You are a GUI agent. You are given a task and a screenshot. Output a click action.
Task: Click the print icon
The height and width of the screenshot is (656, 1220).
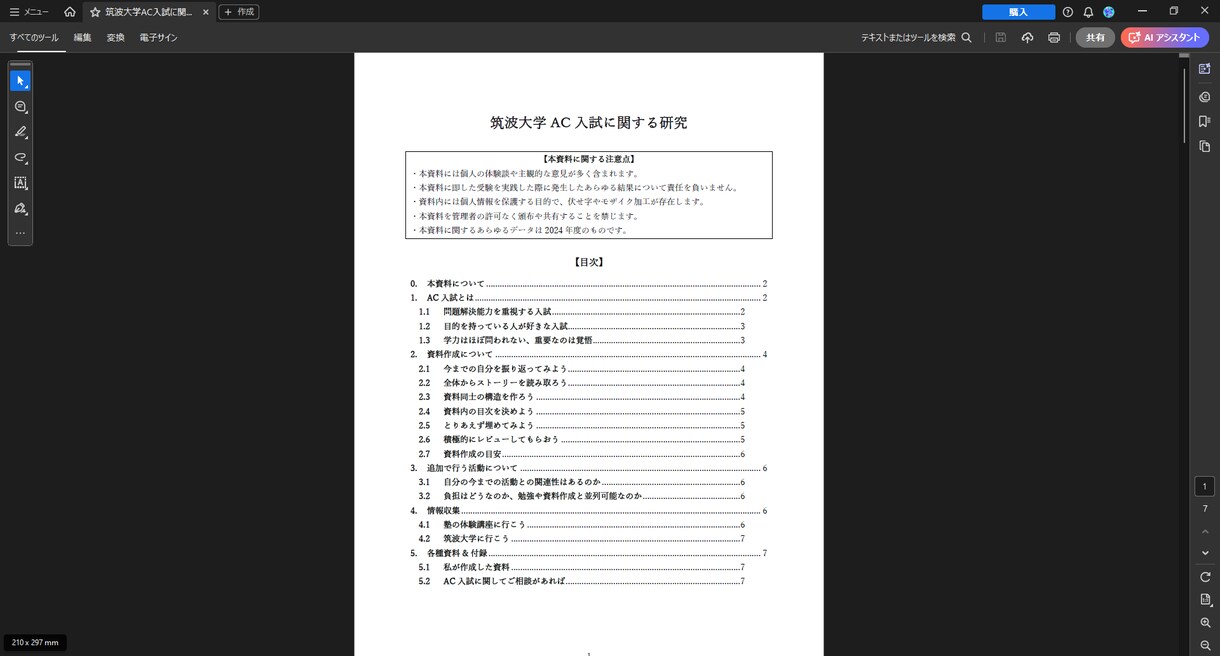point(1054,37)
